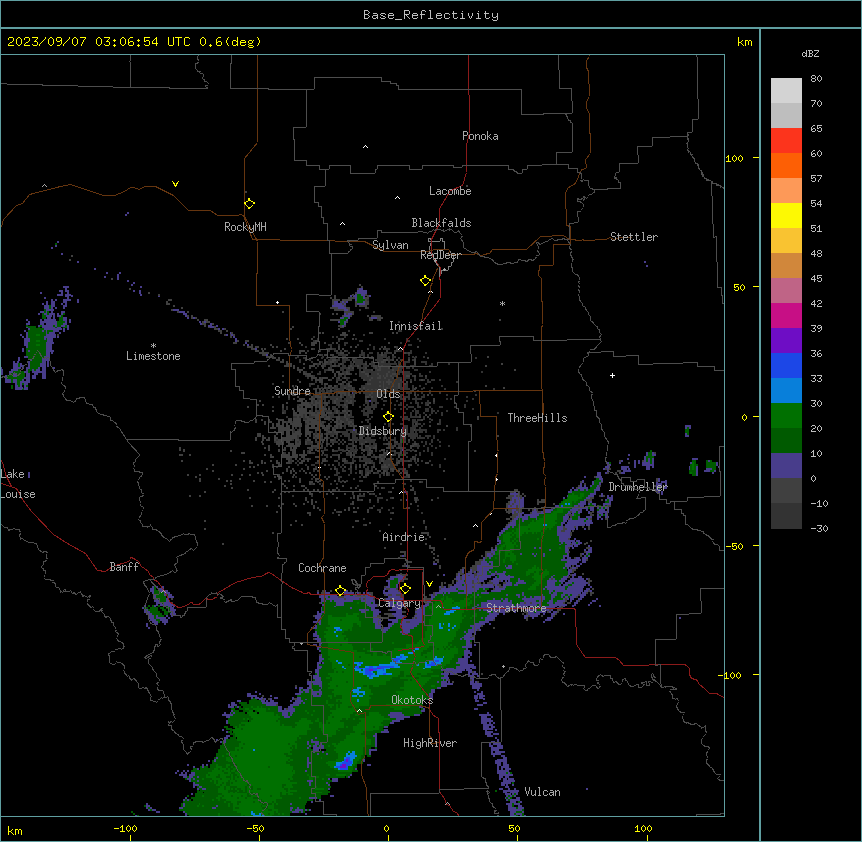The image size is (862, 842).
Task: Click the orange 57-60 dBZ legend swatch
Action: [786, 166]
